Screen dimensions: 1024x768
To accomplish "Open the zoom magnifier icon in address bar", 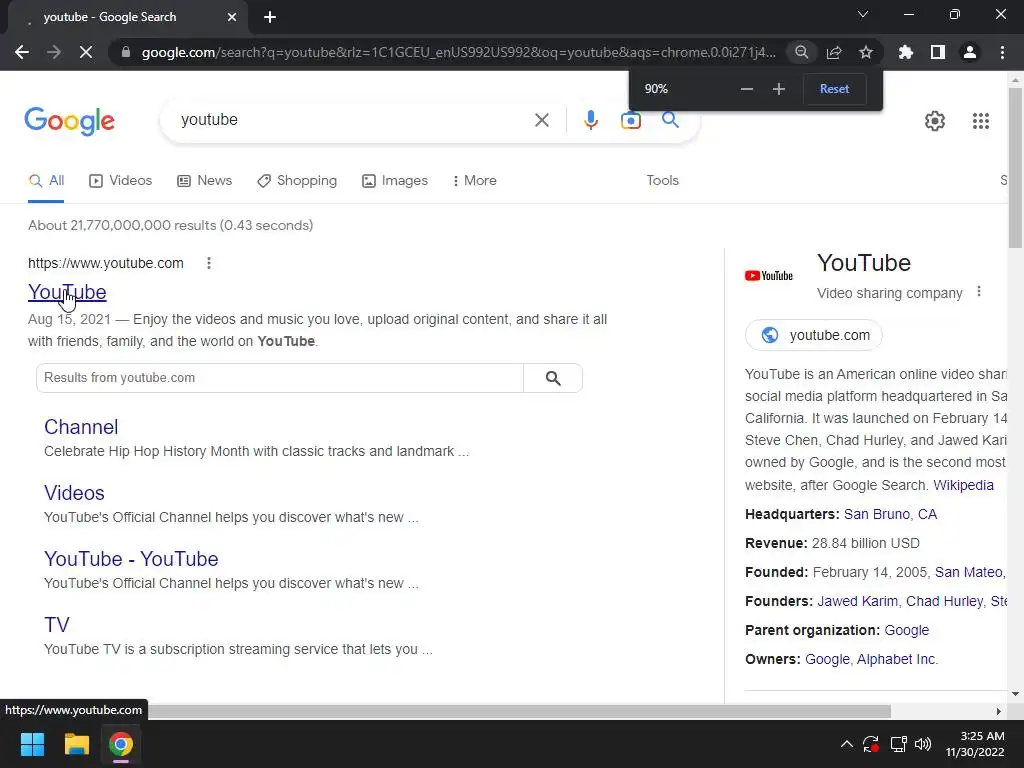I will point(801,52).
